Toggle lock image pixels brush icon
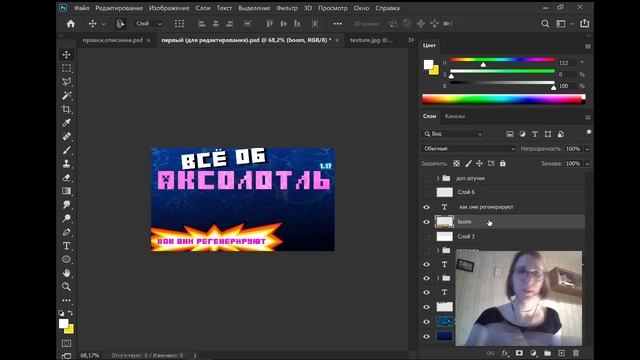 click(x=468, y=163)
